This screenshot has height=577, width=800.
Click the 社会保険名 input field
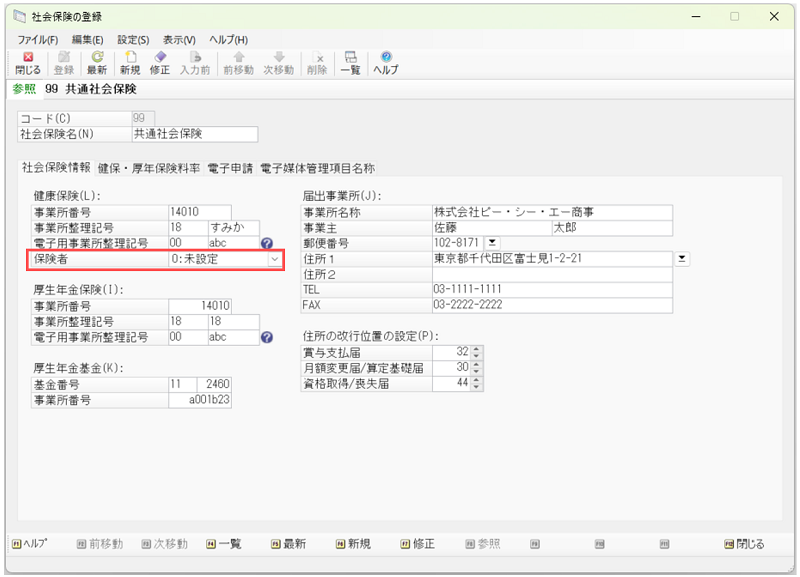[194, 134]
